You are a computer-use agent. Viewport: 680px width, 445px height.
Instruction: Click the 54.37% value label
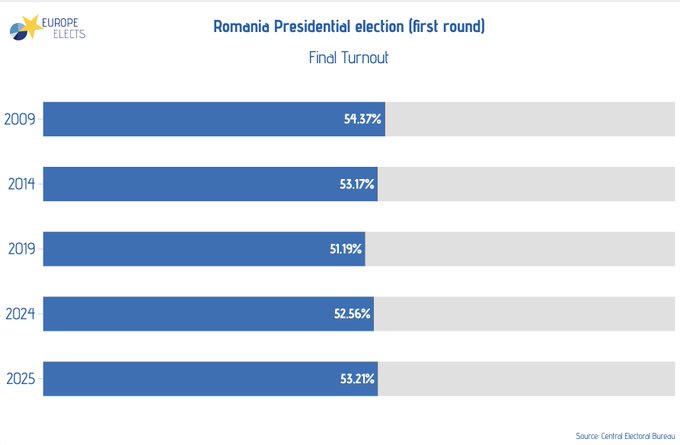click(362, 119)
